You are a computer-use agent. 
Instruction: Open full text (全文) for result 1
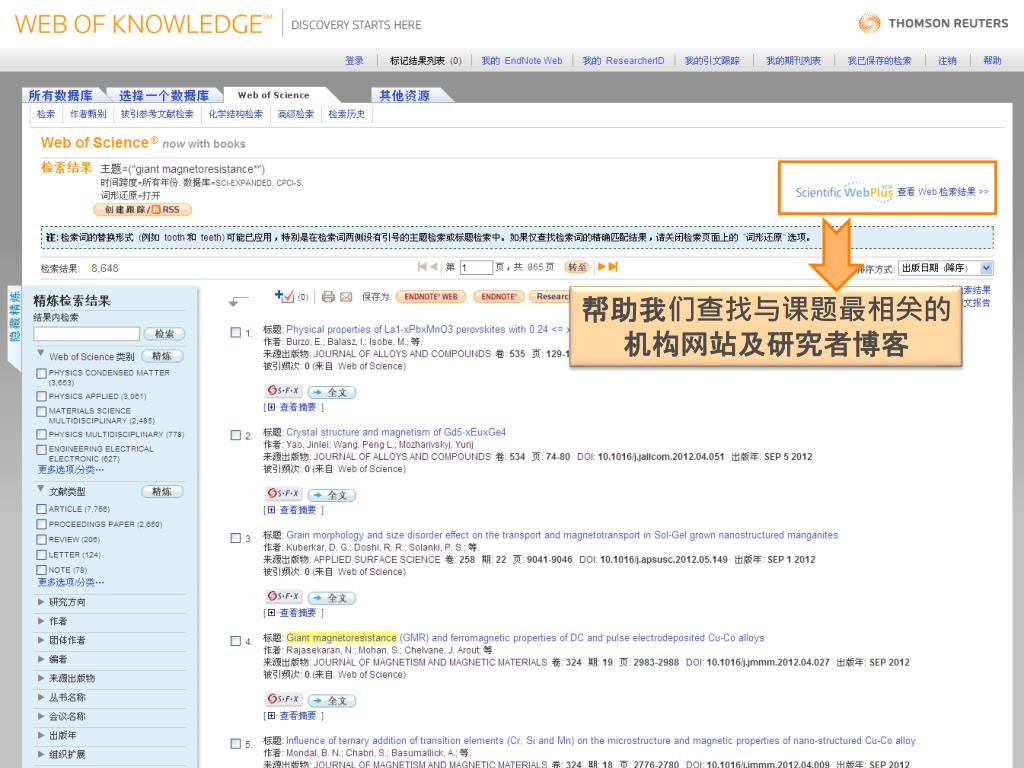pyautogui.click(x=332, y=392)
